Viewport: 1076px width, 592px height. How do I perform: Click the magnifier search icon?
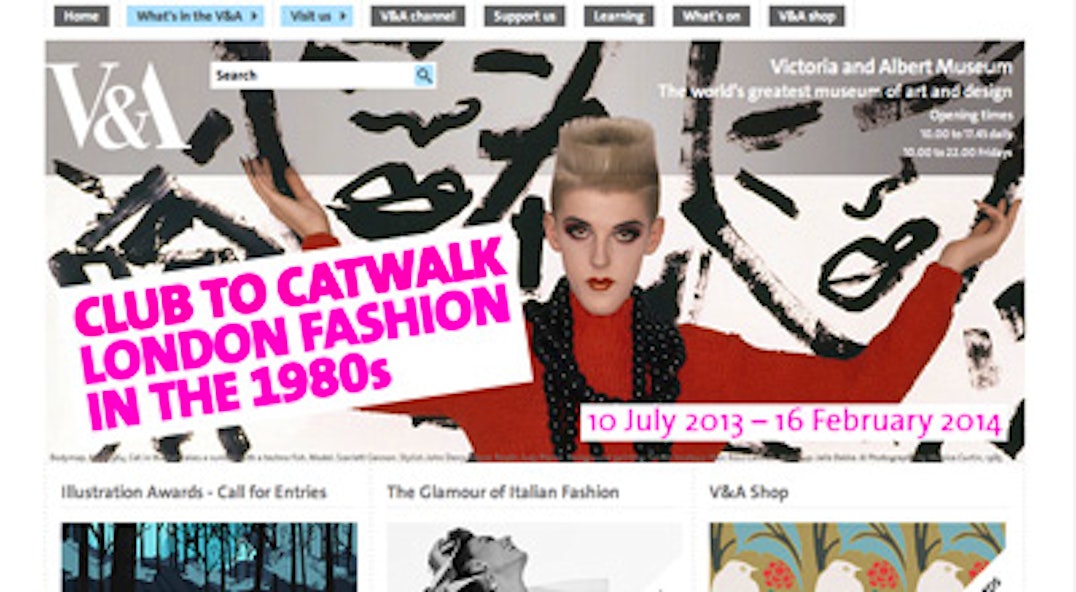click(x=424, y=75)
